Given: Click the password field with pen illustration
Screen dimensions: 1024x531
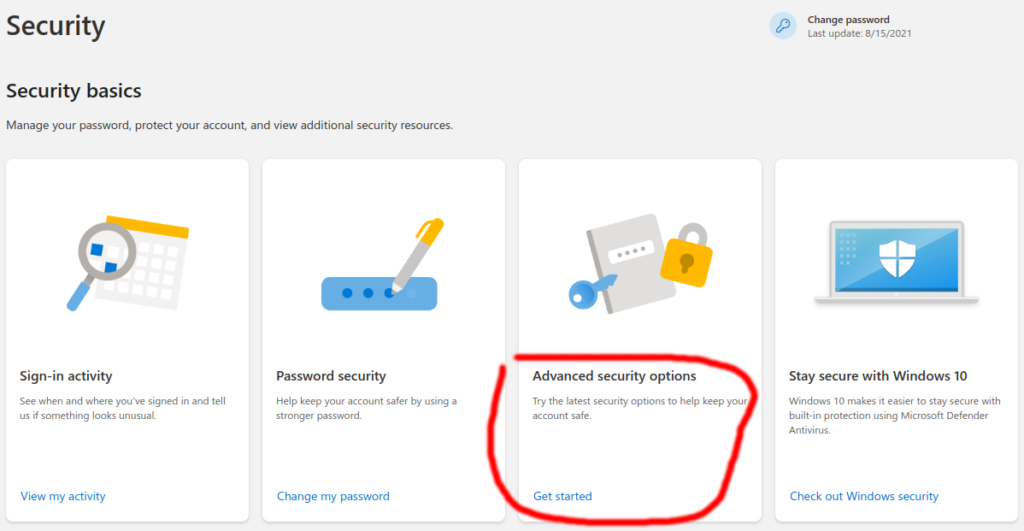Looking at the screenshot, I should (382, 265).
